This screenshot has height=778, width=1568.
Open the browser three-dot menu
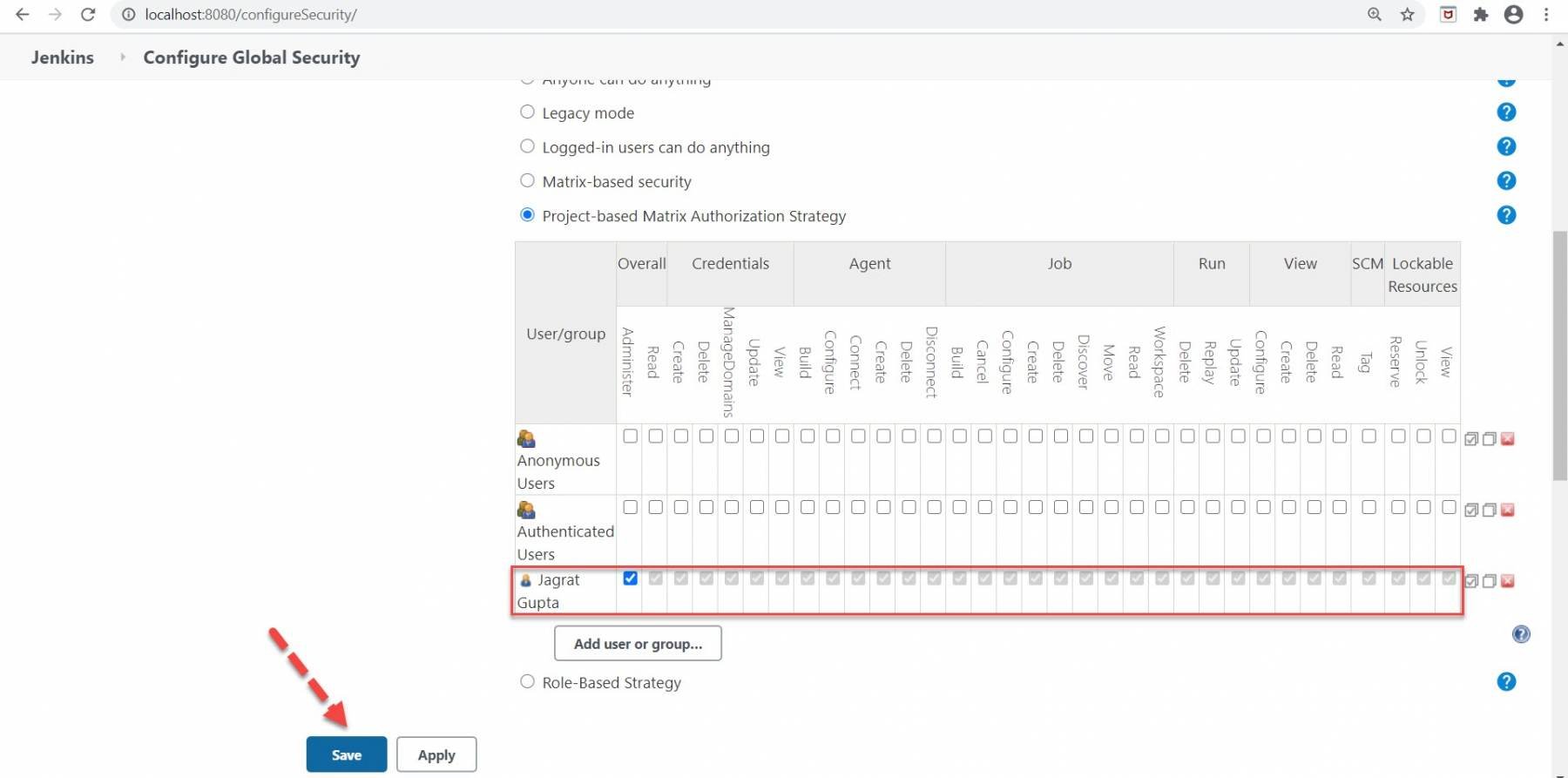(x=1546, y=15)
